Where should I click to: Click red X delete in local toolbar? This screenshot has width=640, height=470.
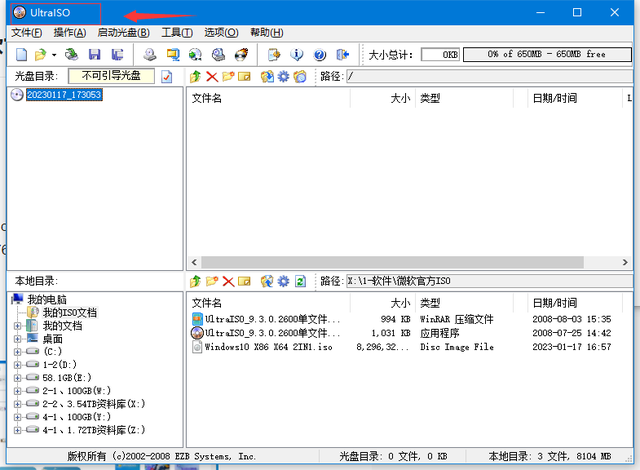pos(228,281)
